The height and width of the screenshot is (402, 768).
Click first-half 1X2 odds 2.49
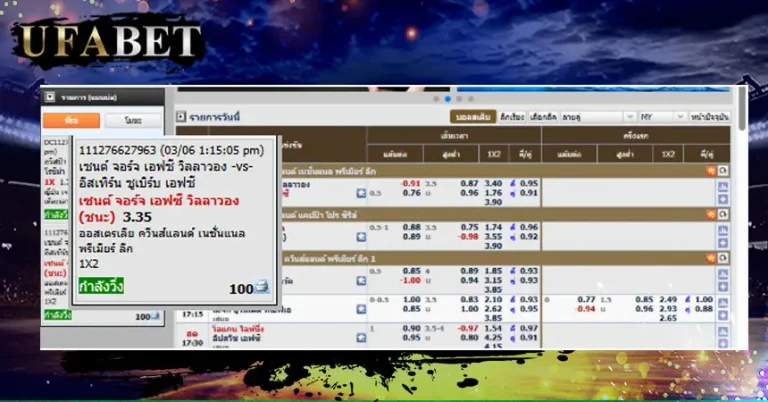click(x=668, y=300)
